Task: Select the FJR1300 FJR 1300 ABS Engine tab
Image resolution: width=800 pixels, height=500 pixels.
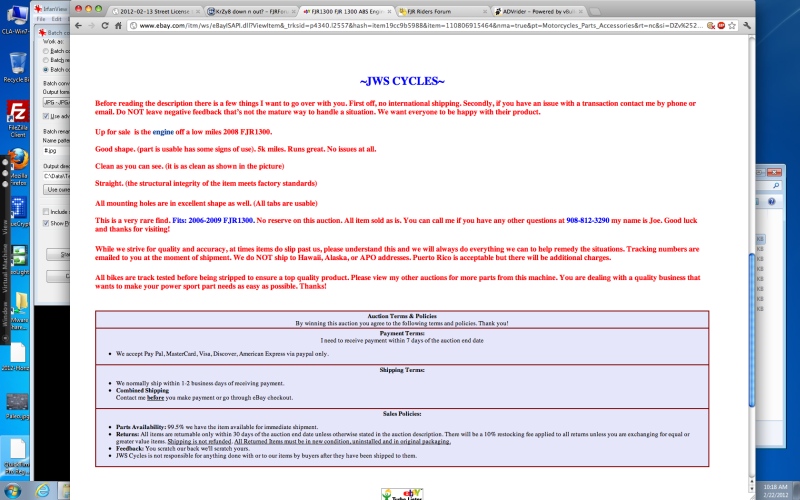Action: click(346, 11)
